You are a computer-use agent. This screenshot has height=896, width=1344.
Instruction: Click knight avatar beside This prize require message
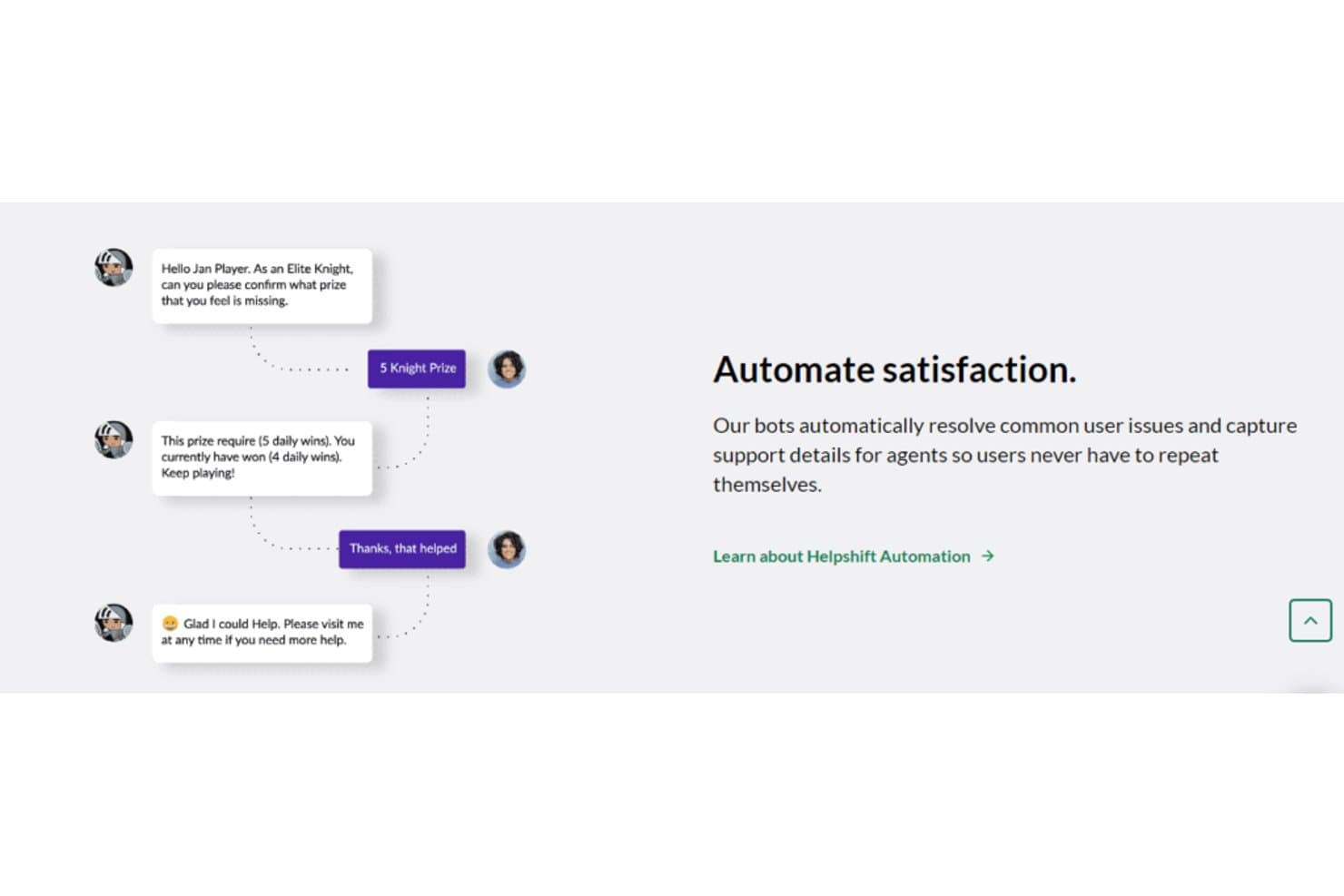pos(114,439)
